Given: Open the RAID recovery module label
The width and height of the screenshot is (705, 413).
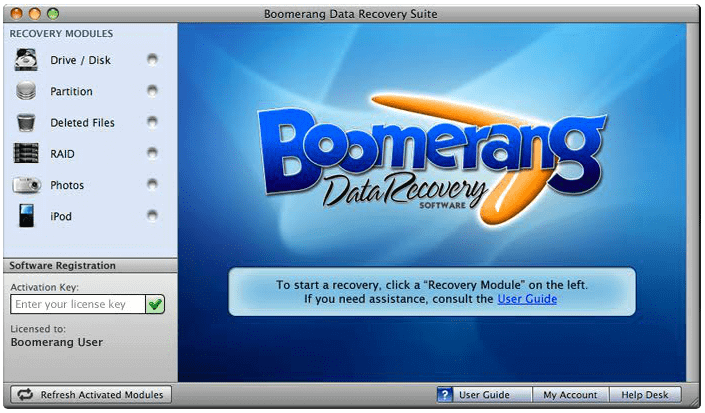Looking at the screenshot, I should coord(62,154).
